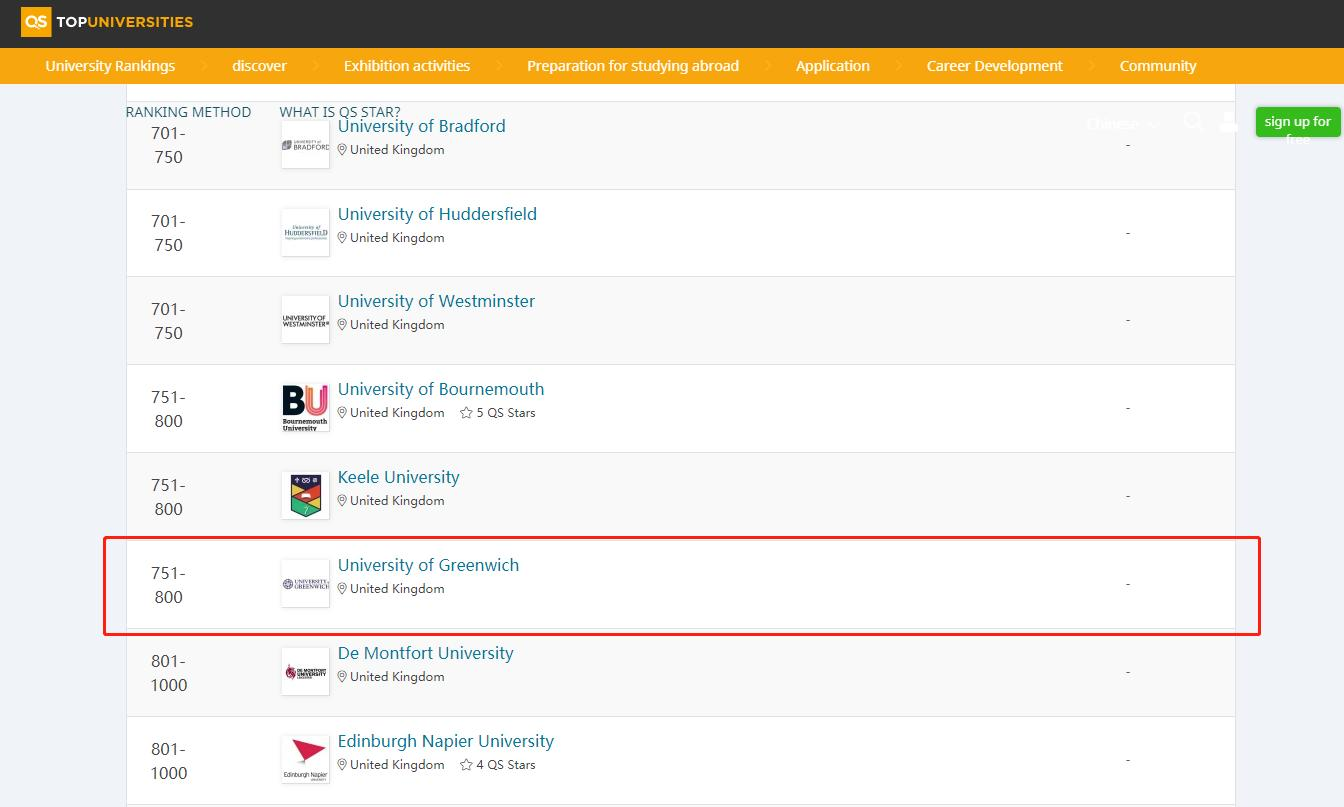This screenshot has width=1344, height=807.
Task: Click the De Montfort University logo
Action: click(305, 671)
